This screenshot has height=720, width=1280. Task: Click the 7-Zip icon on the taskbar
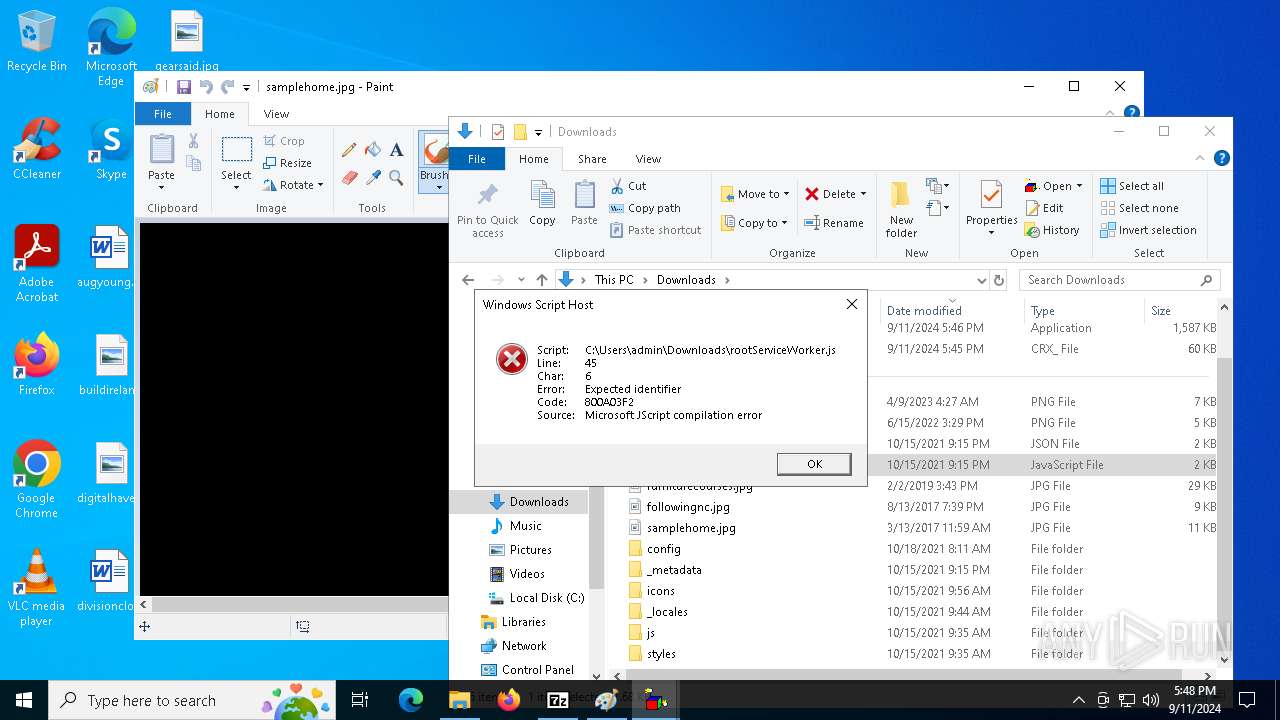tap(557, 700)
